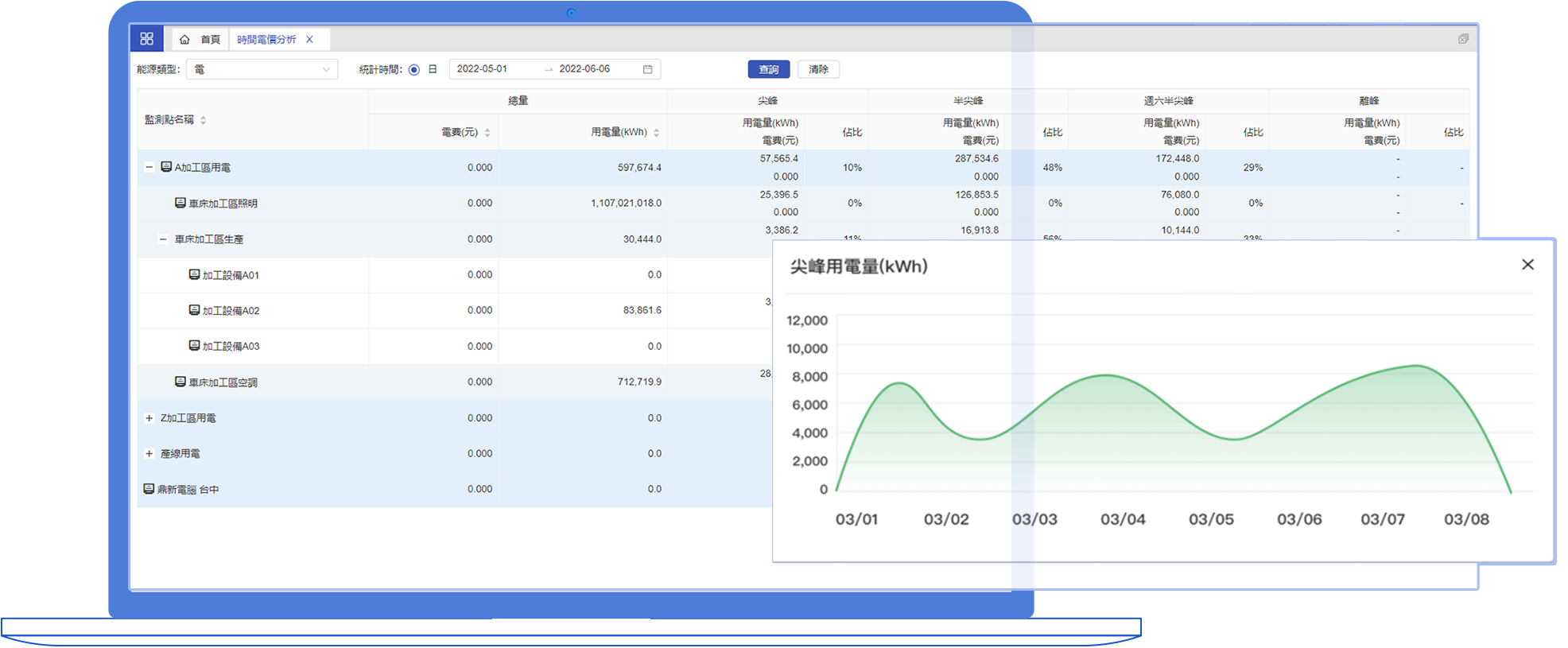Click the meter icon beside 加工設備A02
This screenshot has height=648, width=1568.
tap(194, 310)
